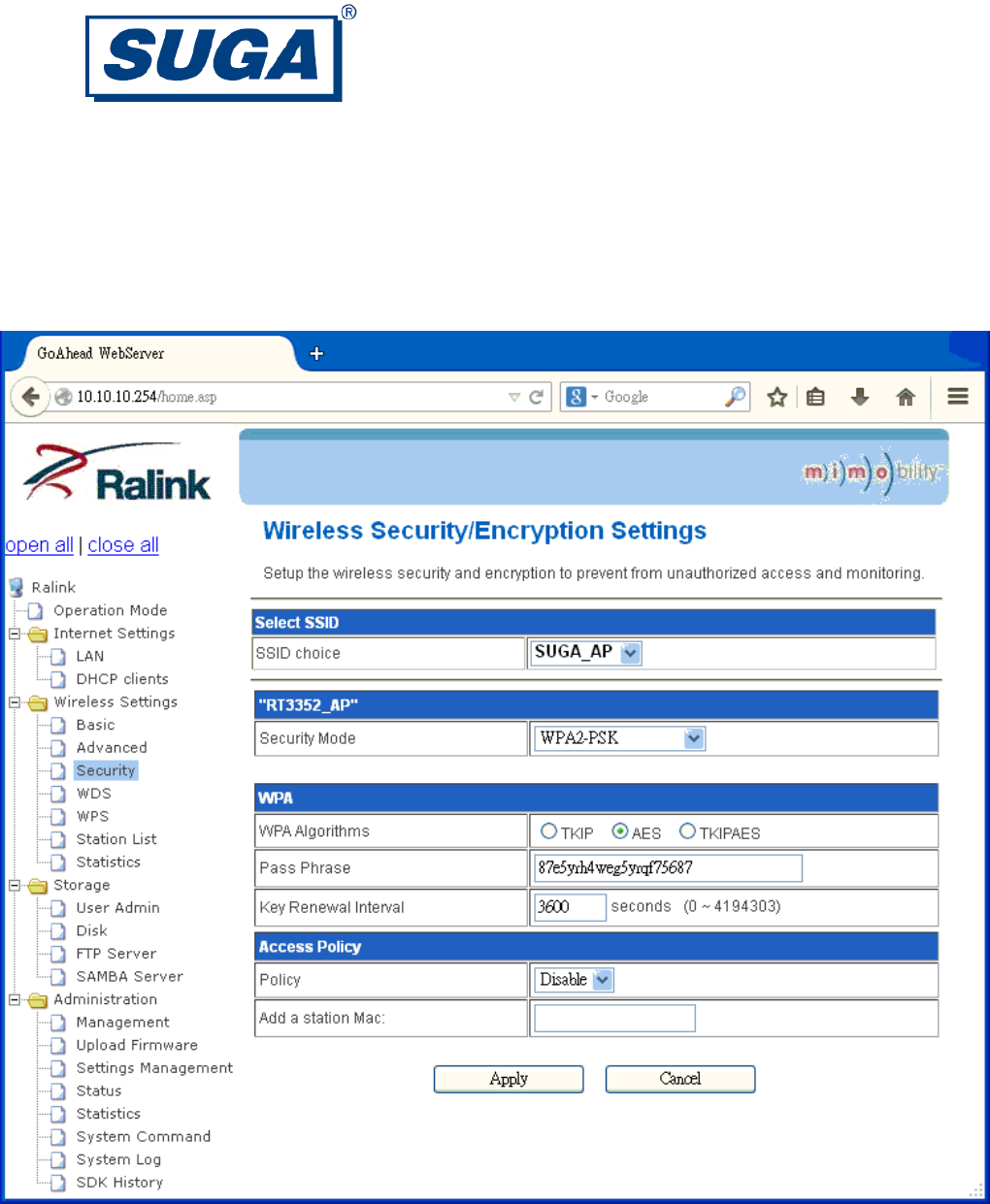990x1204 pixels.
Task: Open the User Admin page
Action: (118, 908)
